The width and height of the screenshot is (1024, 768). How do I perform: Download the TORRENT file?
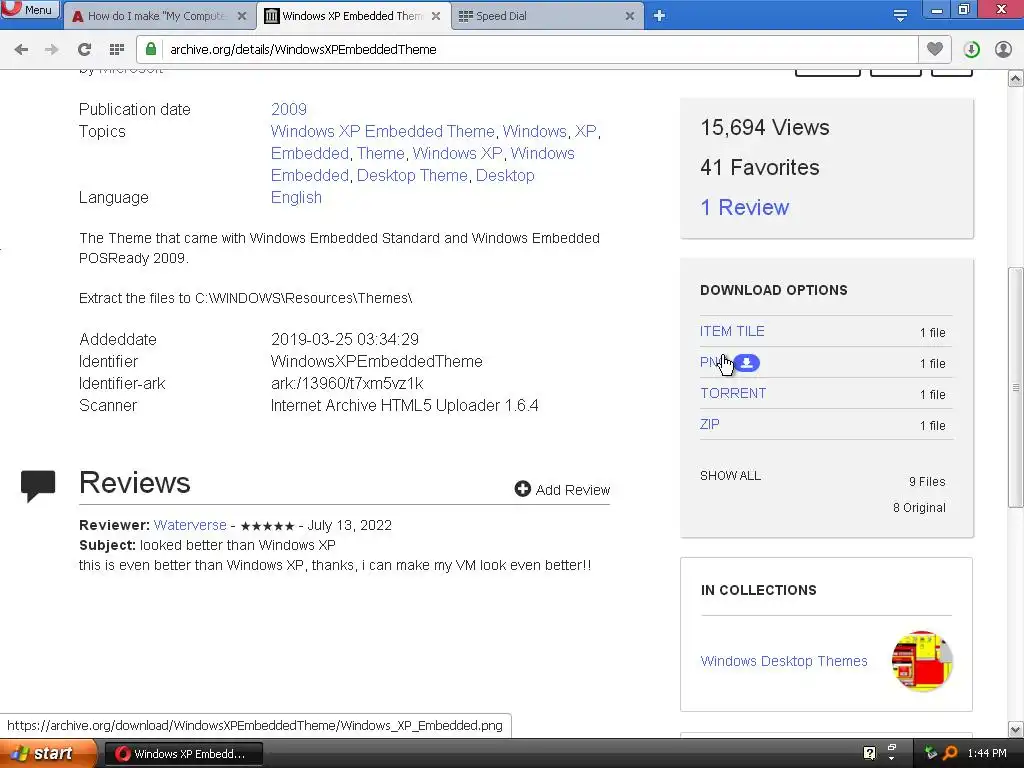point(733,393)
